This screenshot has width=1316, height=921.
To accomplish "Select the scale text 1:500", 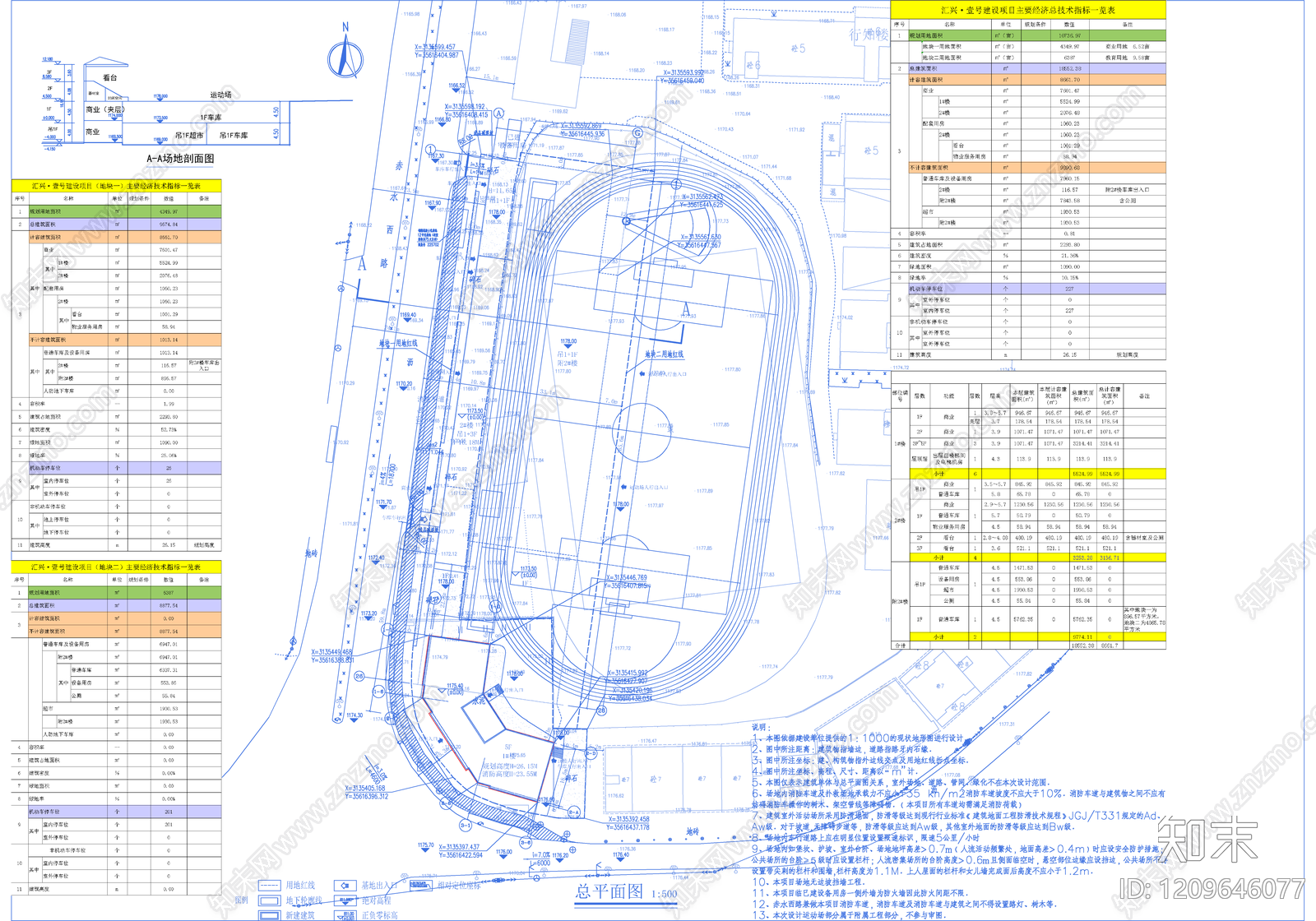I will [x=665, y=894].
